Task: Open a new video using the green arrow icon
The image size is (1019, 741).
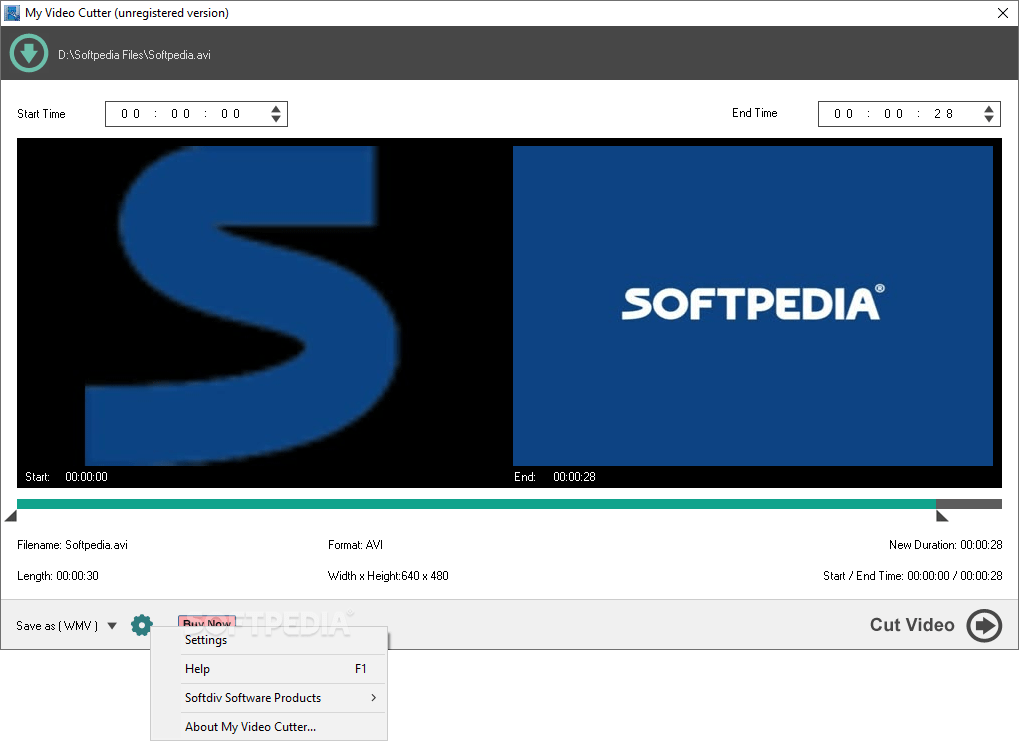Action: pyautogui.click(x=28, y=52)
